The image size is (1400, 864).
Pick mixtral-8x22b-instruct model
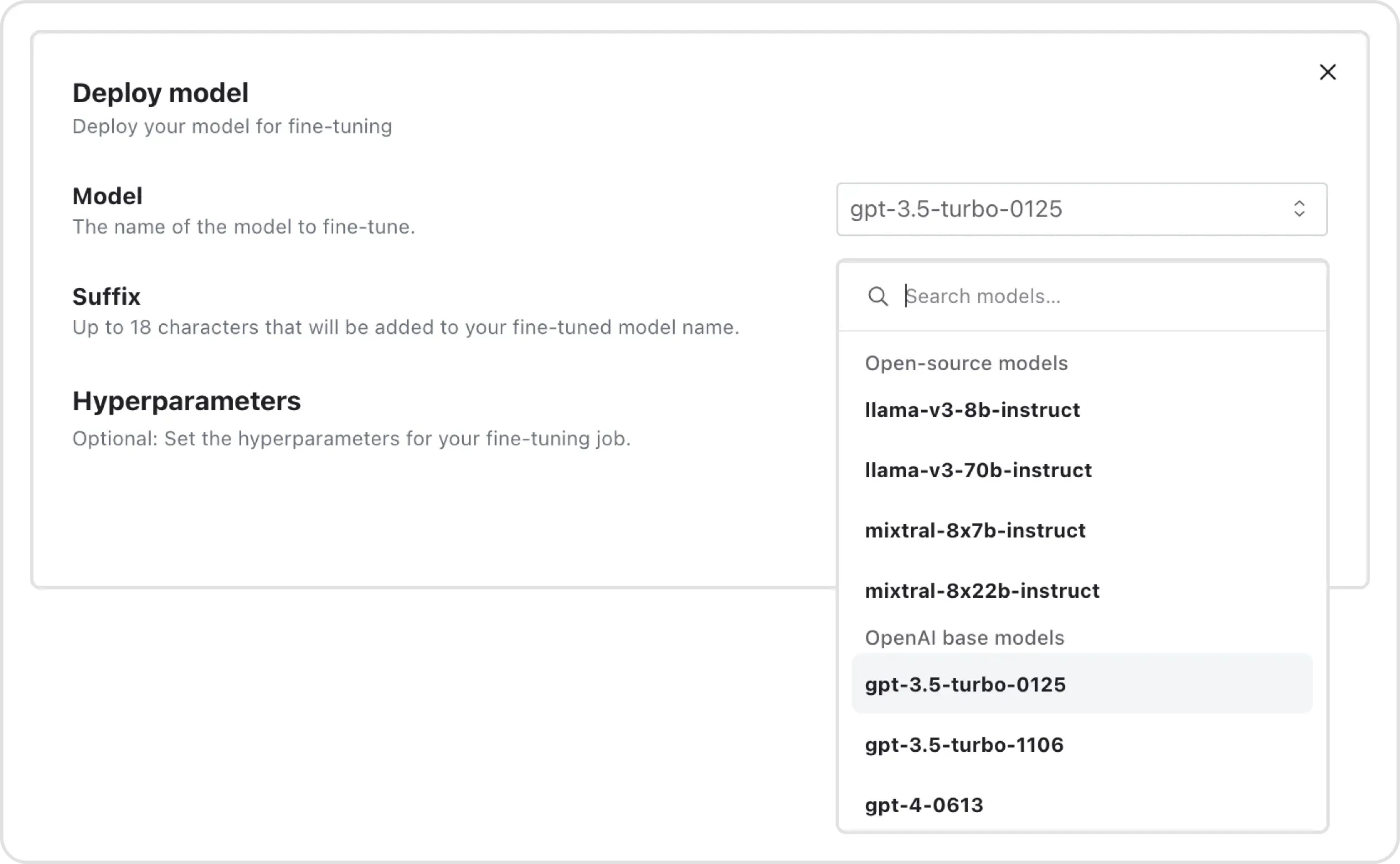(x=982, y=591)
